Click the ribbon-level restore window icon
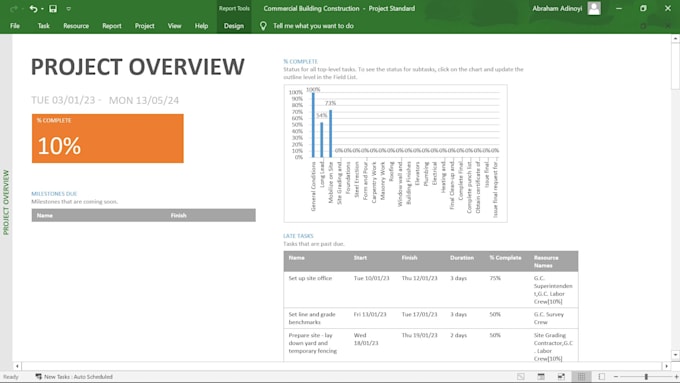 (644, 26)
